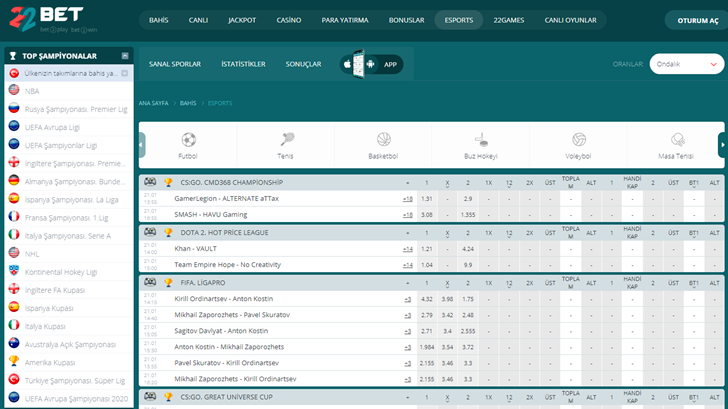Expand the Ülkenizin takımlarına bahis row arrow
728x409 pixels.
tap(124, 73)
